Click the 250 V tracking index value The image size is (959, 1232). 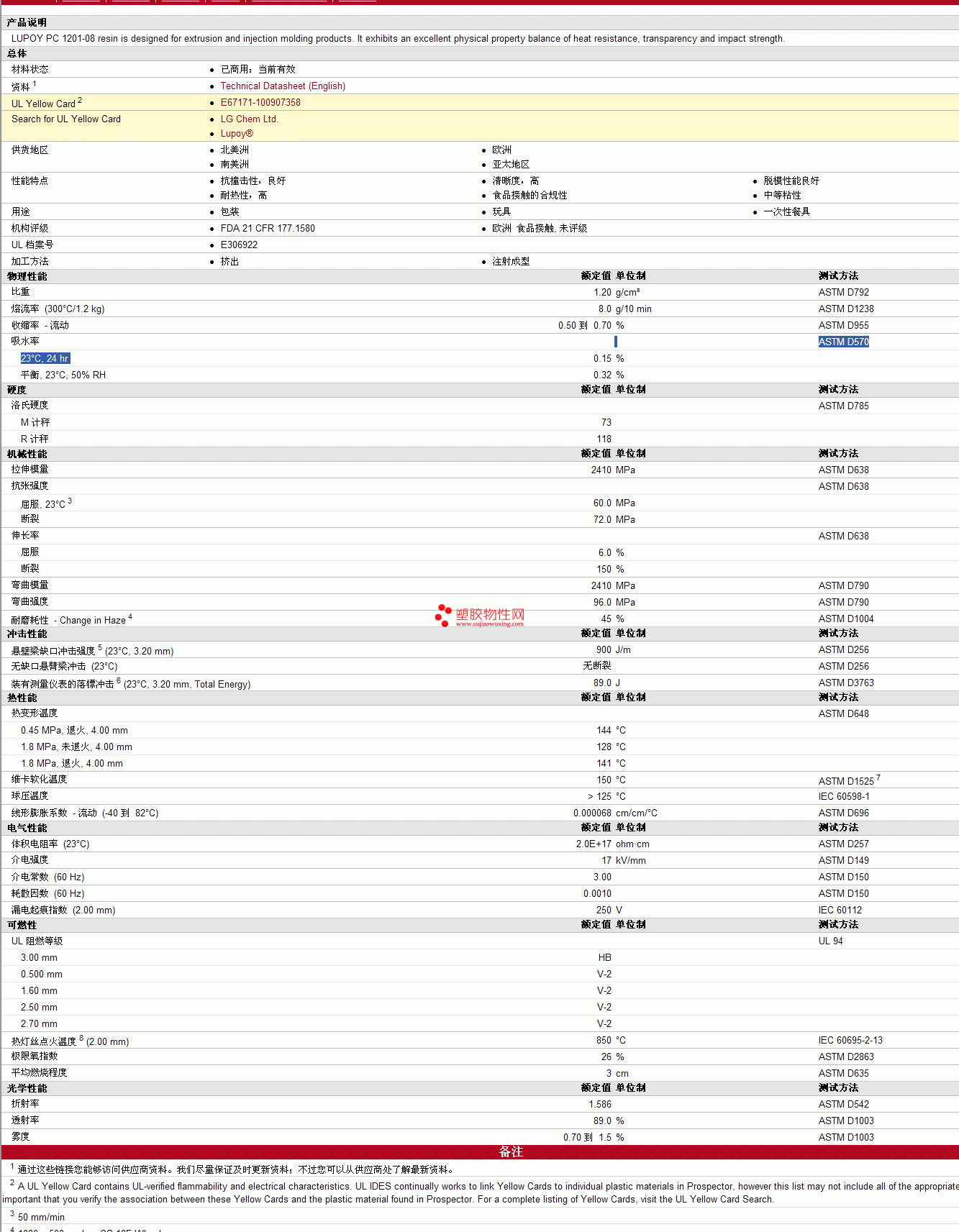coord(609,910)
